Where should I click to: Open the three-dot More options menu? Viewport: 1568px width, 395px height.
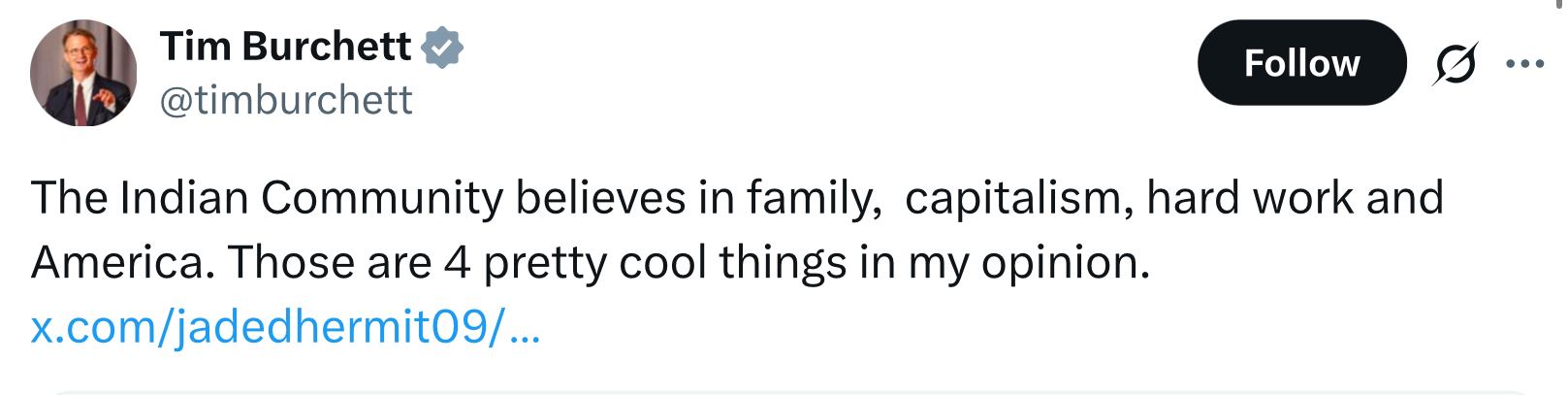(x=1524, y=64)
